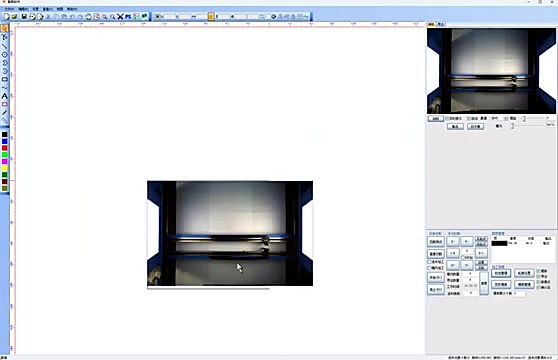
Task: Toggle the second checkbox under the camera preview
Action: coord(469,118)
